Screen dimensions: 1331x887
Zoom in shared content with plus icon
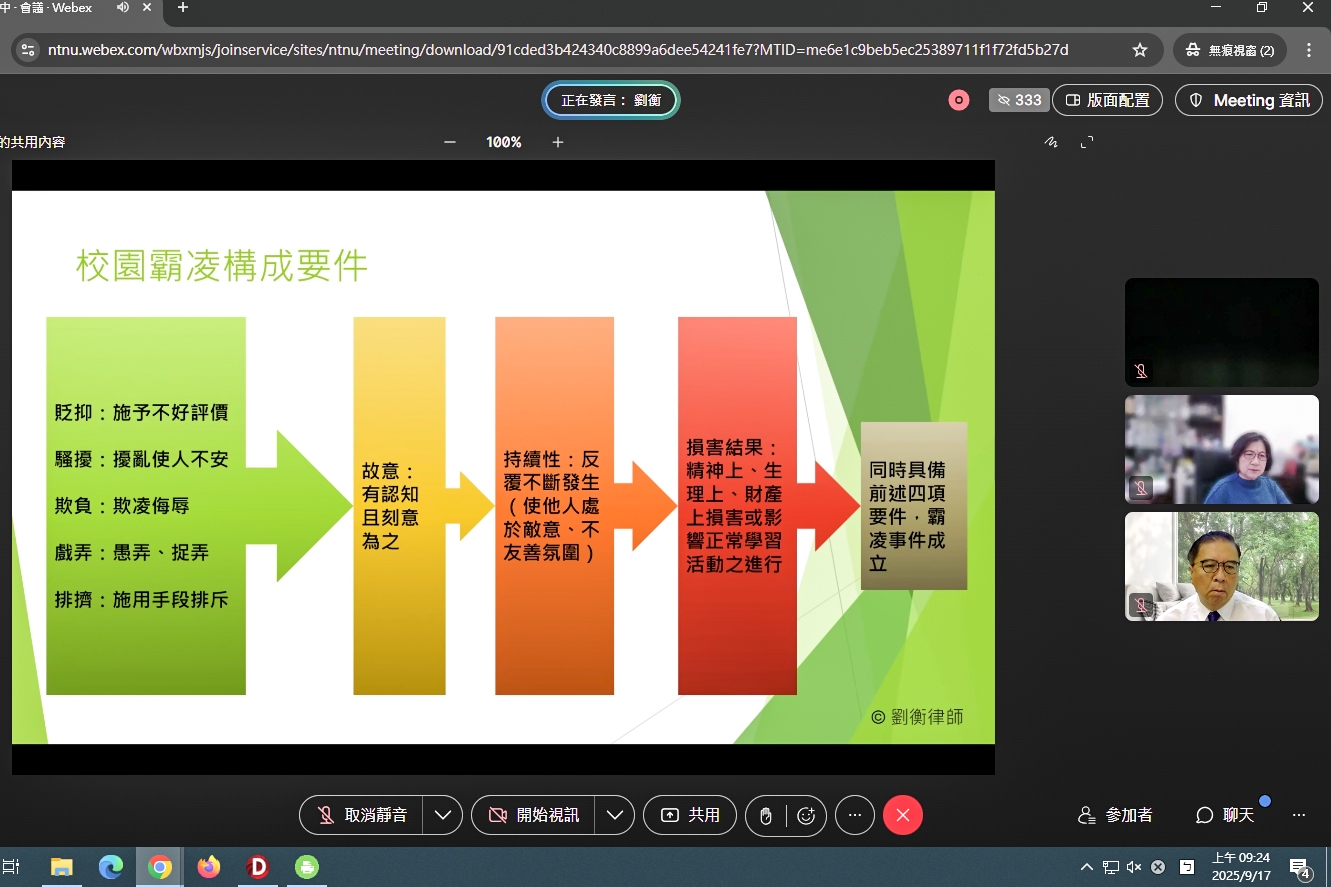[x=558, y=142]
